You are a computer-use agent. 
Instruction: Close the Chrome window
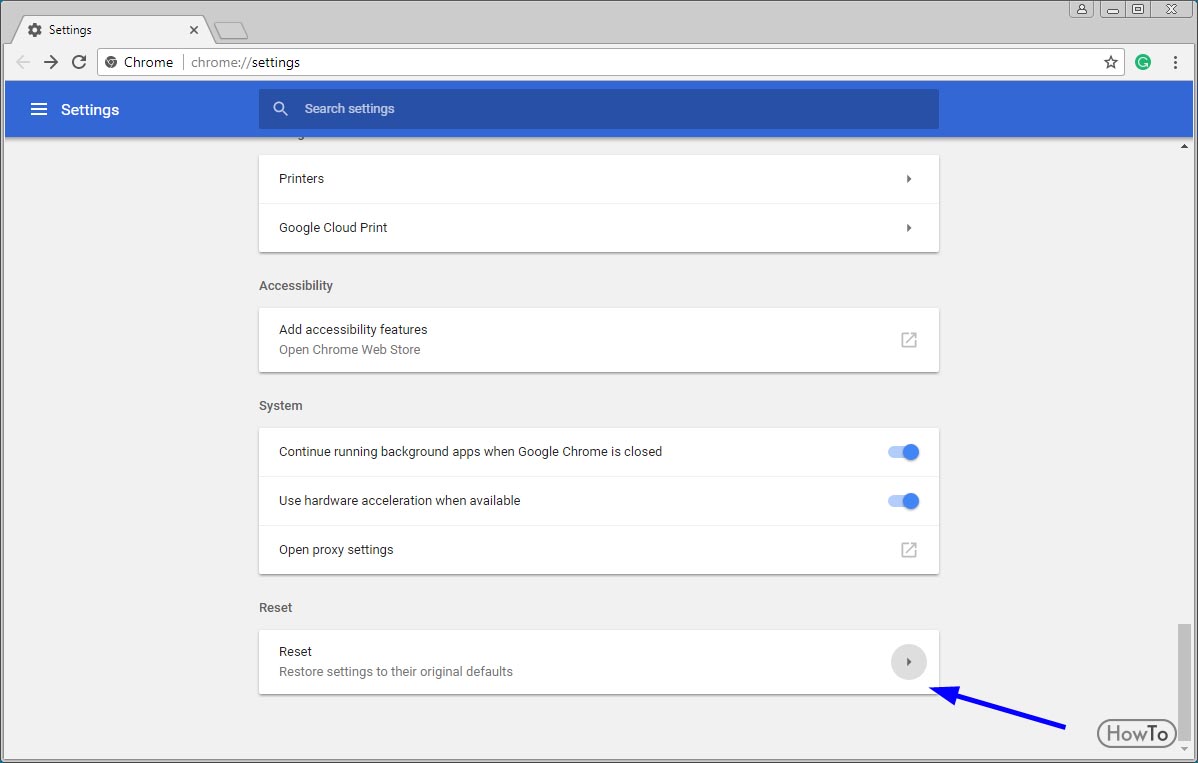1171,9
